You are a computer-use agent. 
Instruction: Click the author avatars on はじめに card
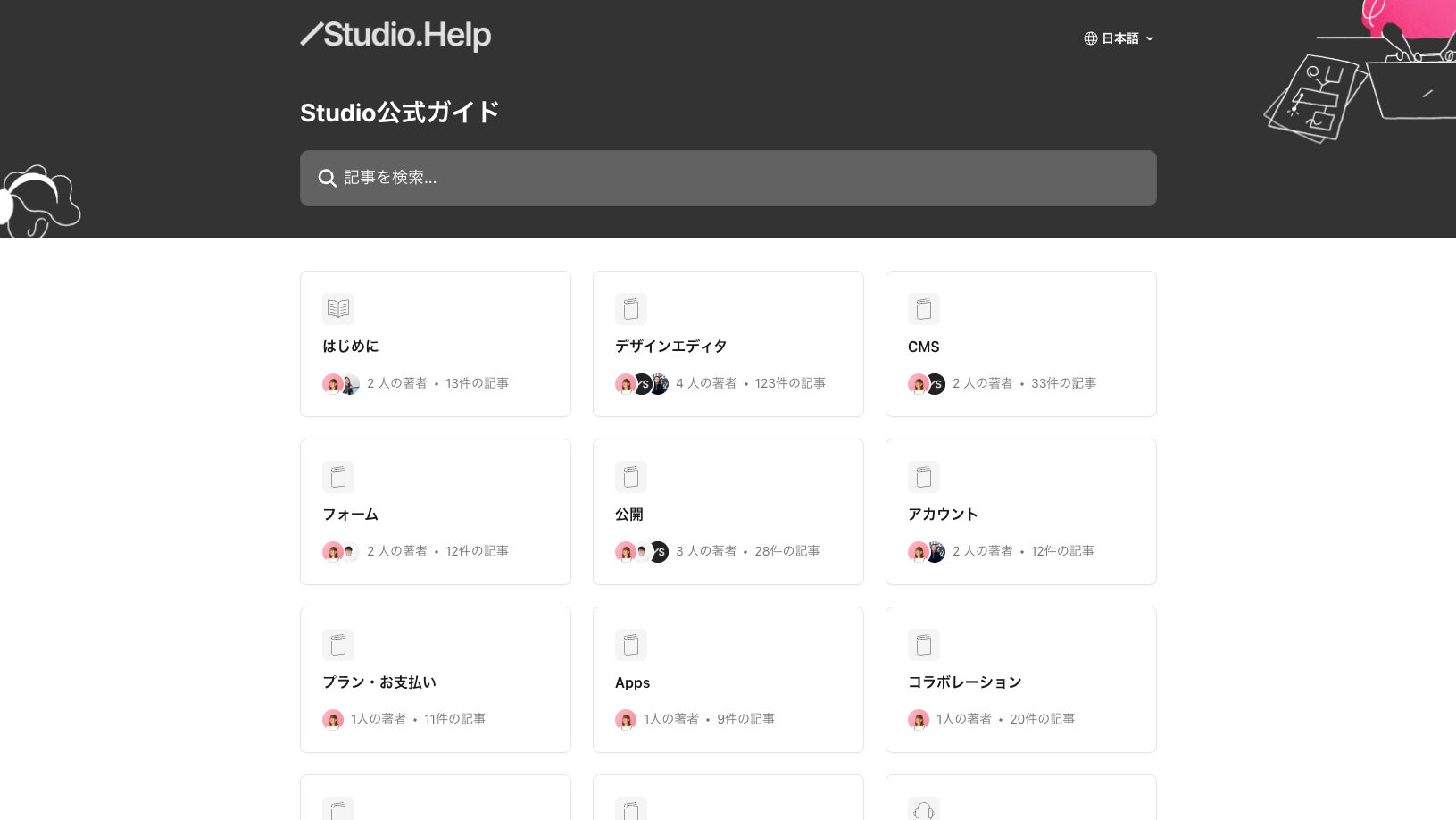341,384
